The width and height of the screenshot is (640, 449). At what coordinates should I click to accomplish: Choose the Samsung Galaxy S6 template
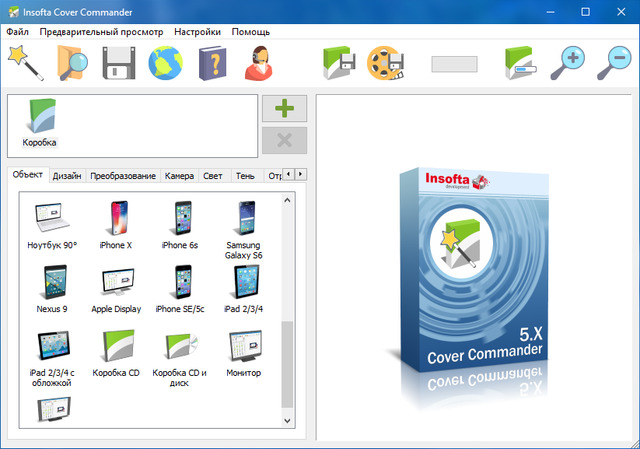tap(244, 227)
